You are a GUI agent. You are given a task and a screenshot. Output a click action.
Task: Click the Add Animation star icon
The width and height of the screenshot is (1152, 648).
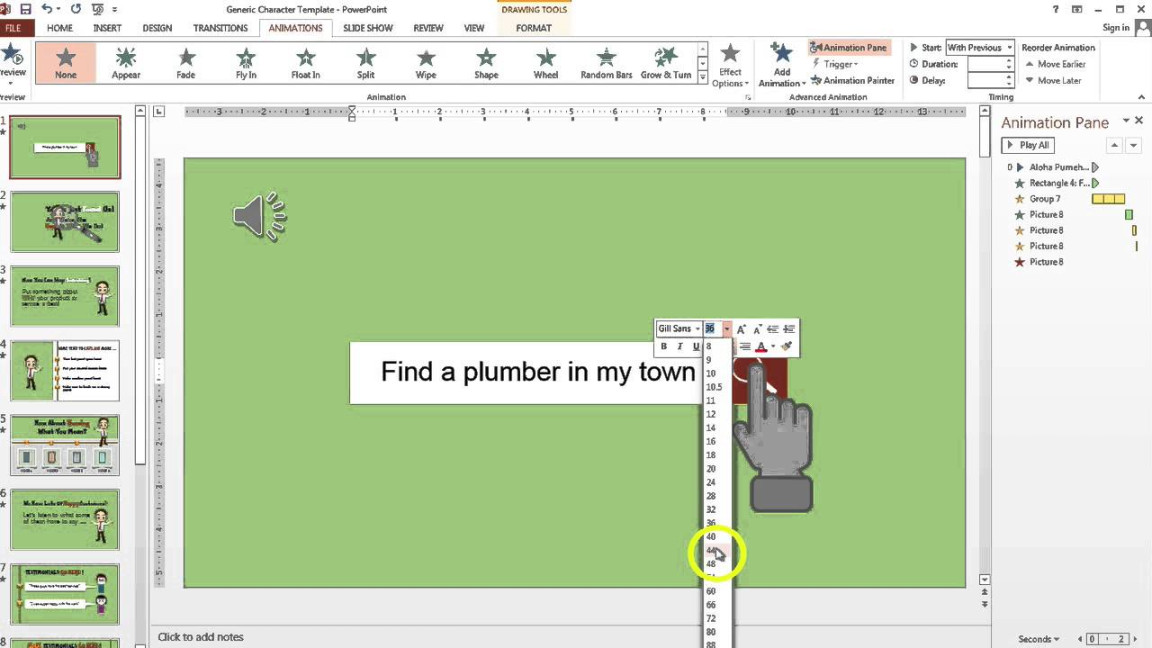(781, 54)
